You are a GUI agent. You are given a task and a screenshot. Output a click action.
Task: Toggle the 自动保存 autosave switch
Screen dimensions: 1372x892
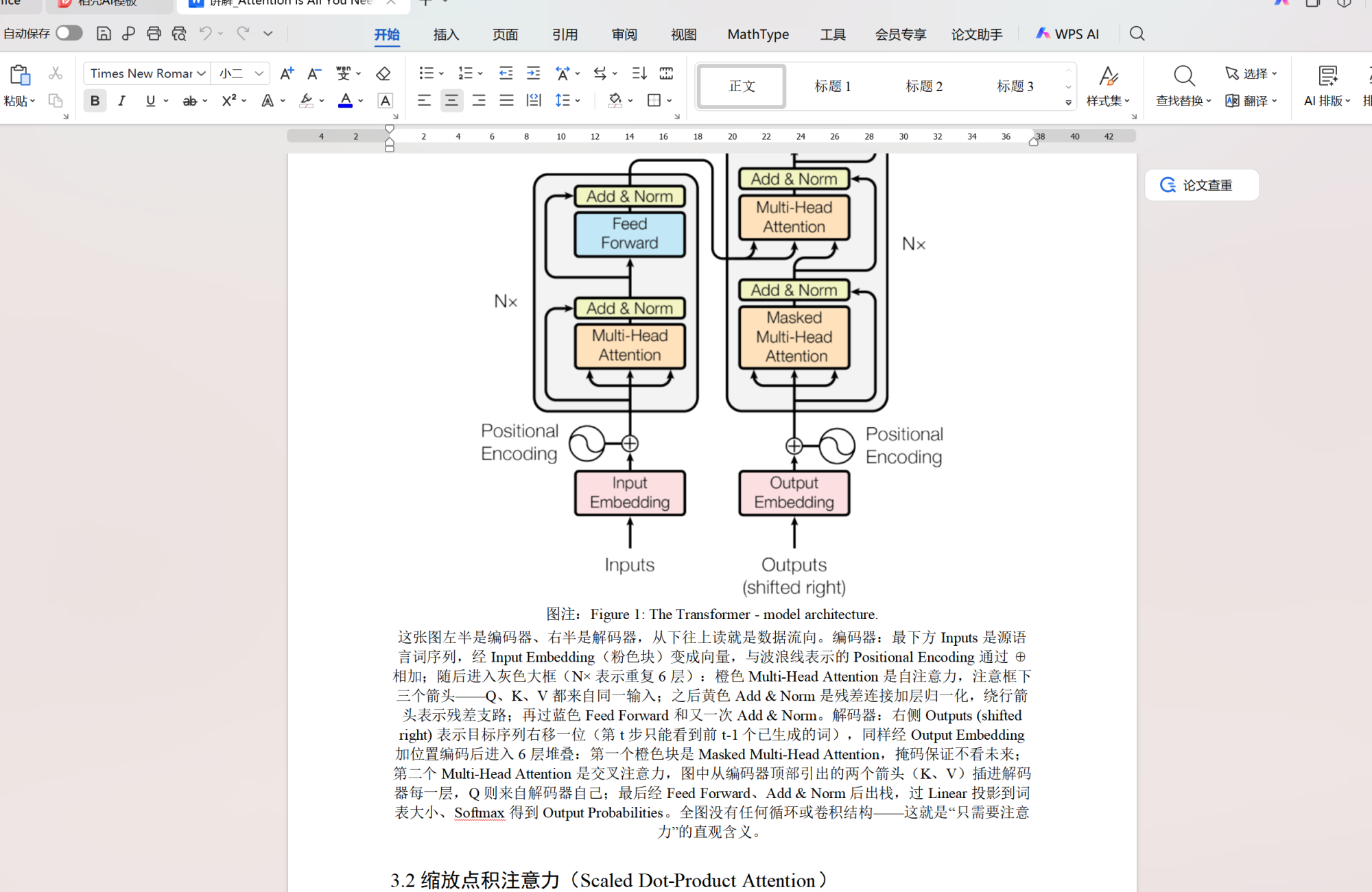[x=69, y=33]
